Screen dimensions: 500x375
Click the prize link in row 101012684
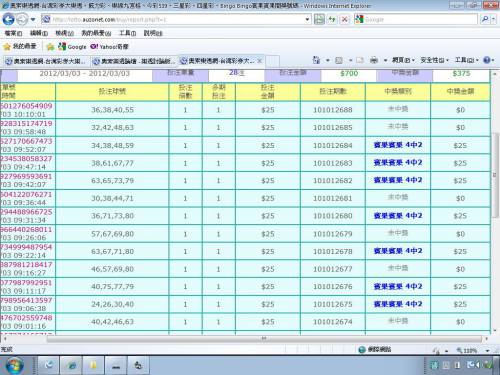398,145
